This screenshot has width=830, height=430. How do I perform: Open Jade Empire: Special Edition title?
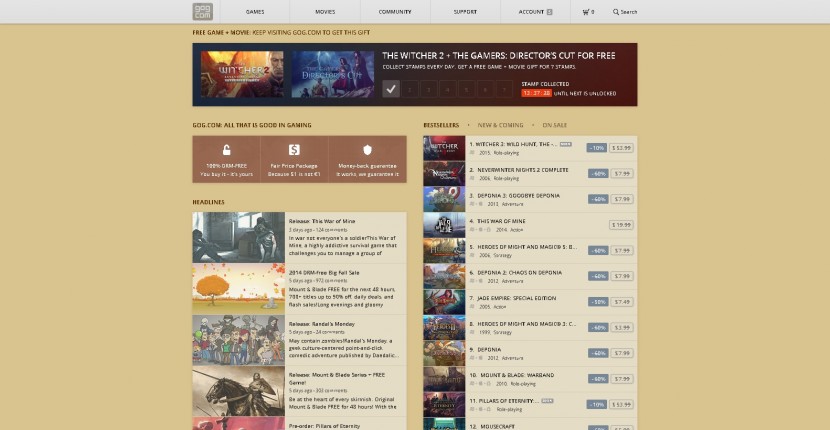(517, 298)
